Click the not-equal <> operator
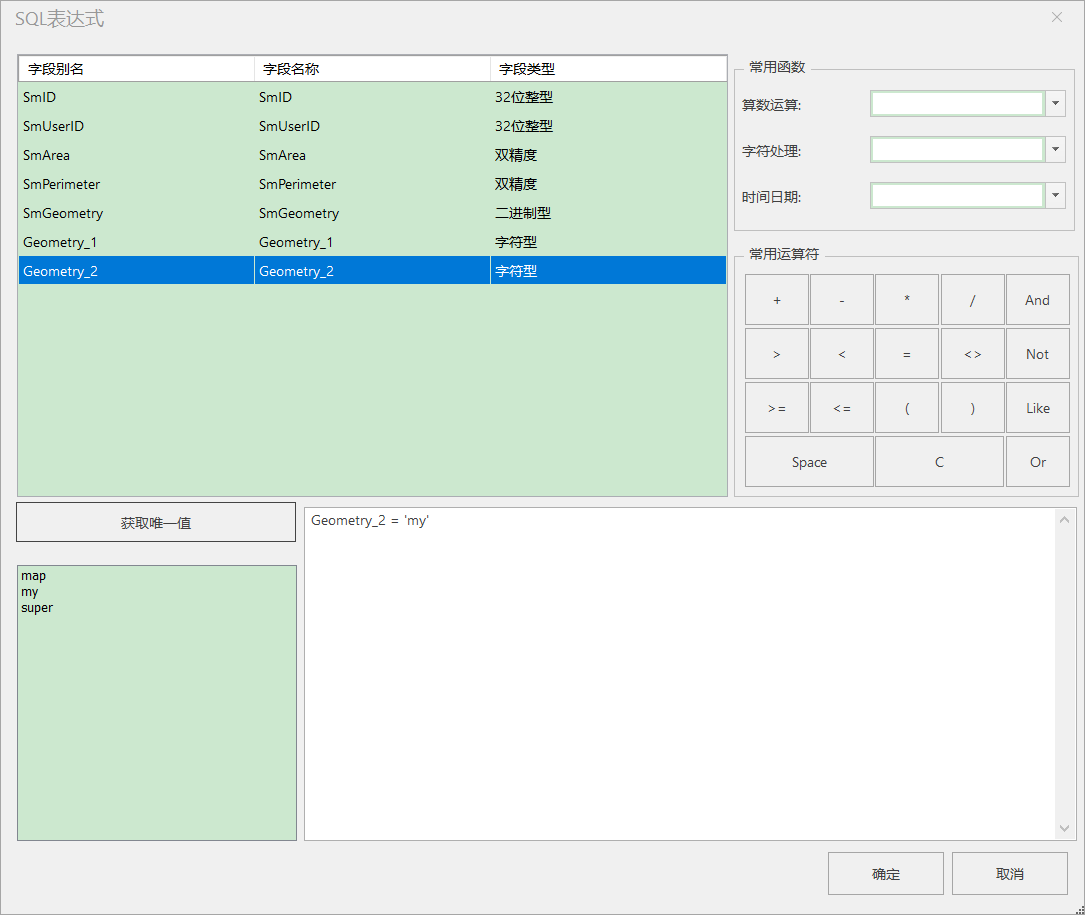The width and height of the screenshot is (1085, 915). pyautogui.click(x=972, y=354)
